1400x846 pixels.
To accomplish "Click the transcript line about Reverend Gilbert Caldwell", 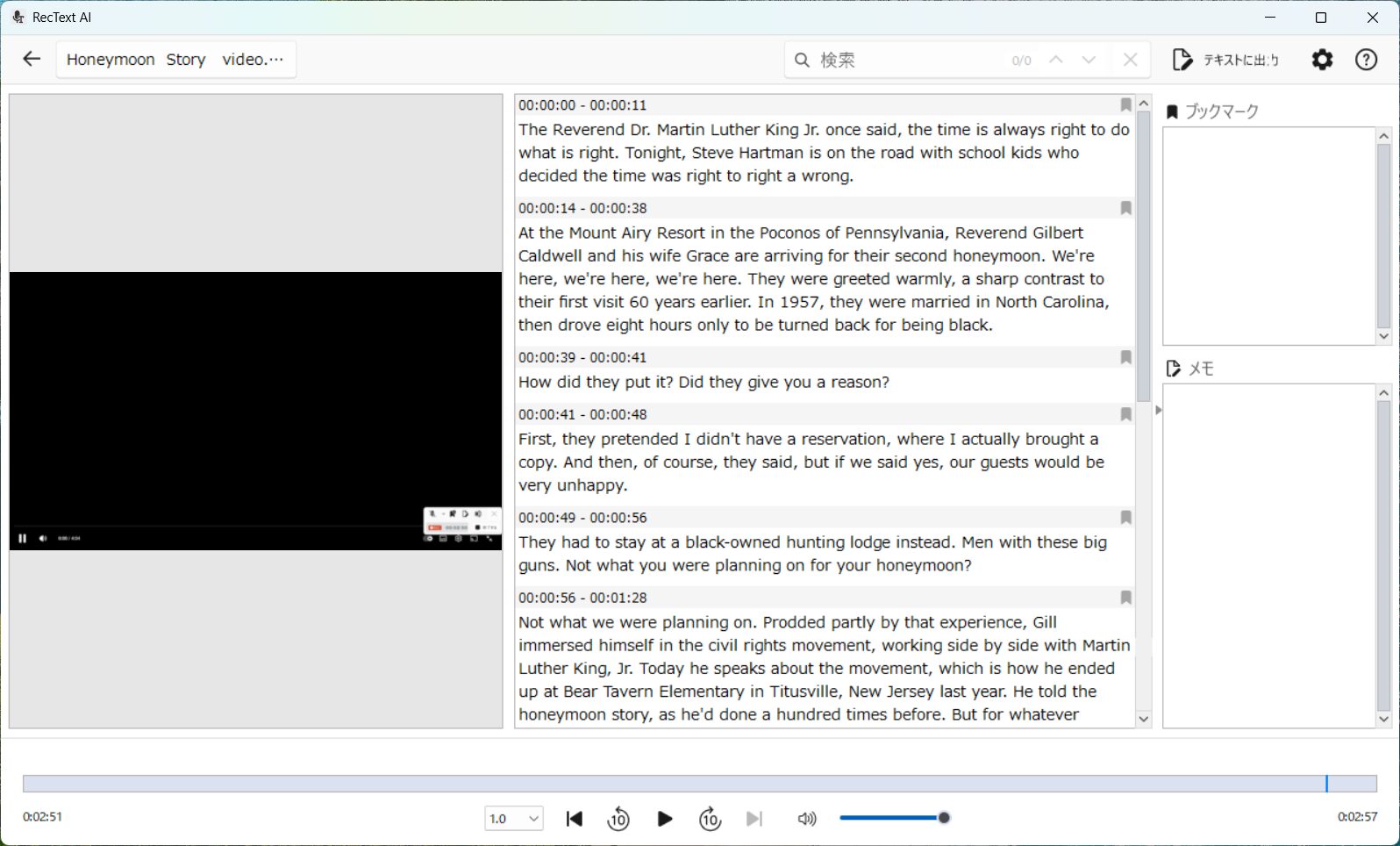I will pyautogui.click(x=800, y=233).
